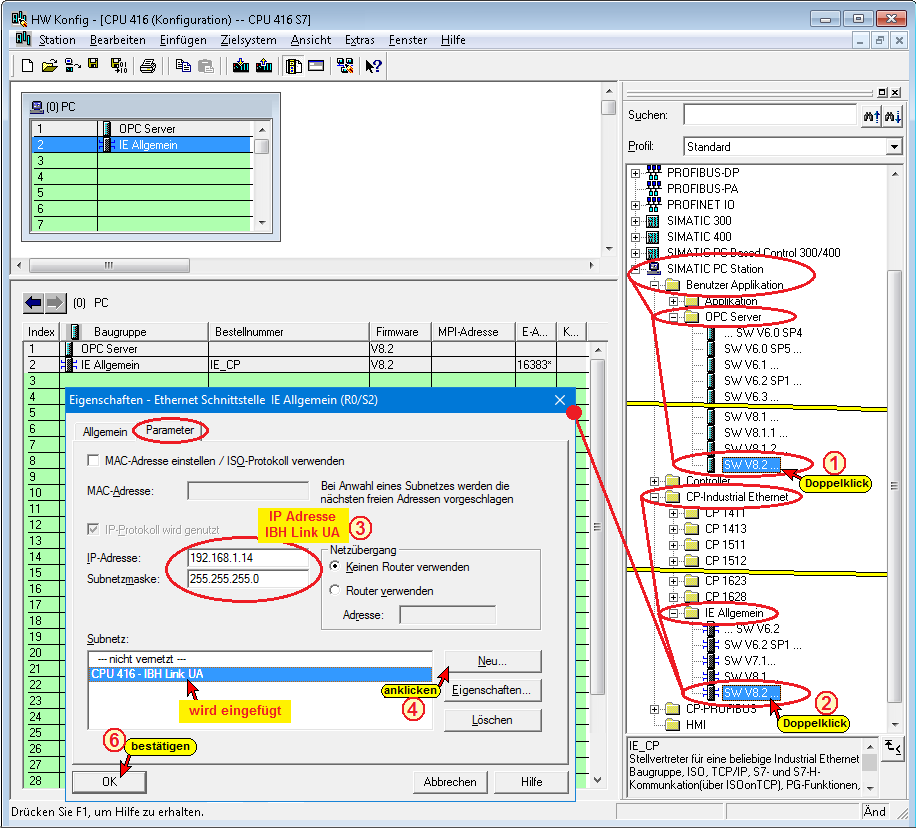This screenshot has height=828, width=916.
Task: Click the Neu... button
Action: point(492,661)
